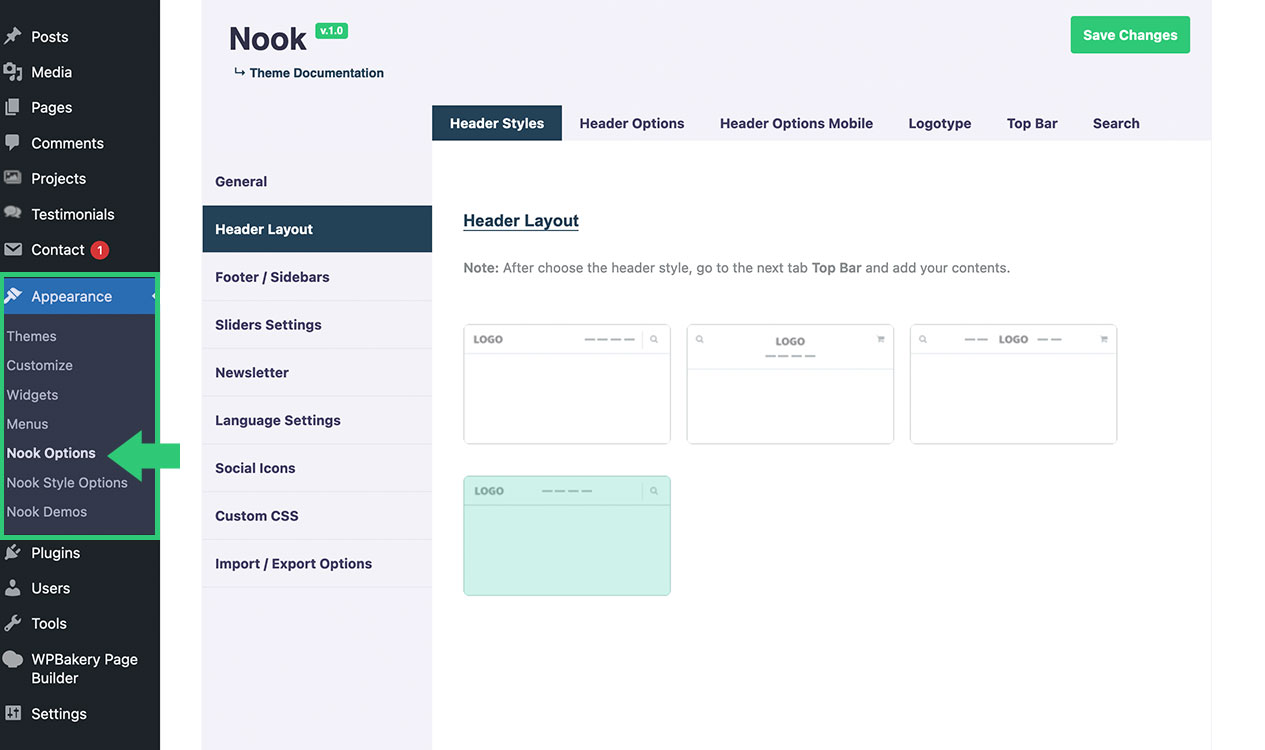Choose the highlighted green header layout thumbnail
This screenshot has height=750, width=1265.
pyautogui.click(x=566, y=536)
